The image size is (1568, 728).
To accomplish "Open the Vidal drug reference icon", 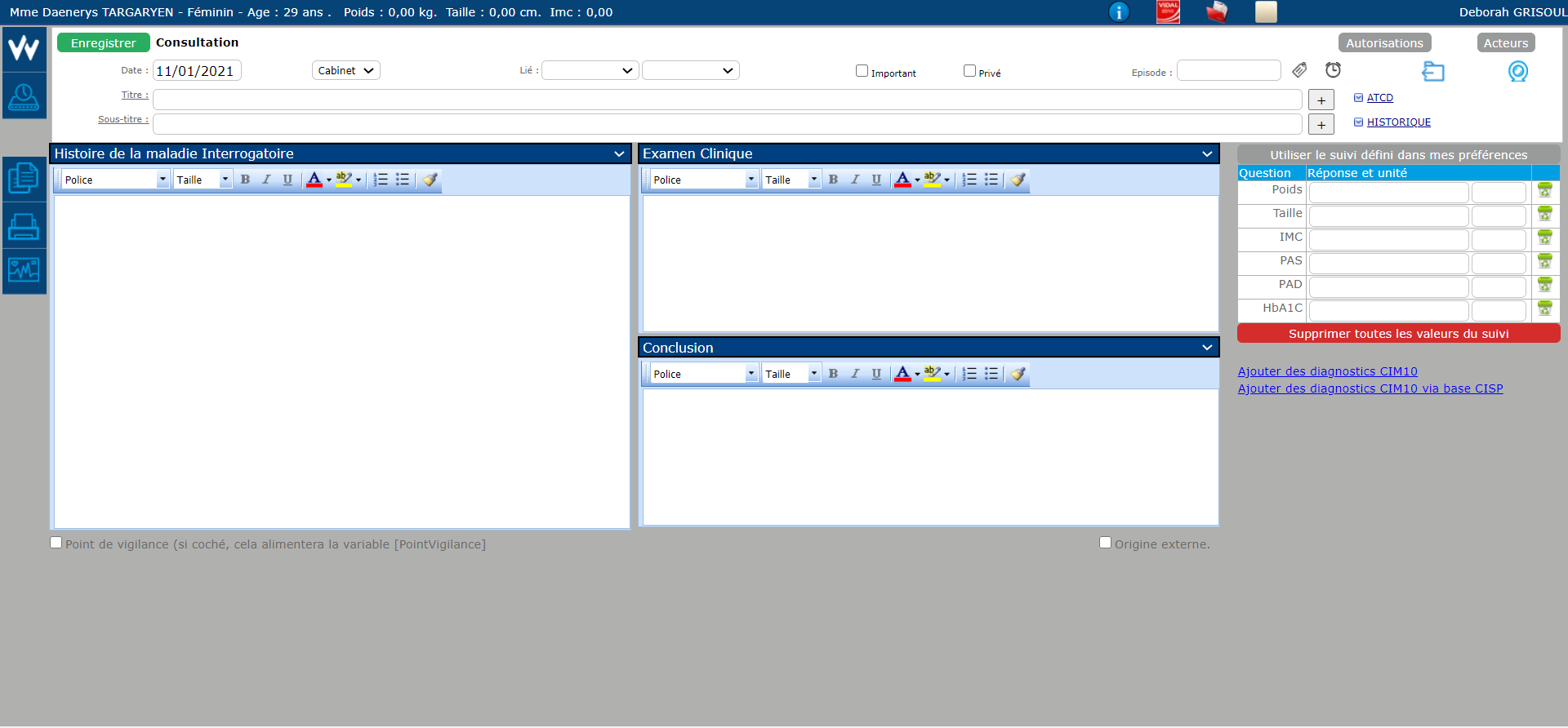I will 1168,12.
